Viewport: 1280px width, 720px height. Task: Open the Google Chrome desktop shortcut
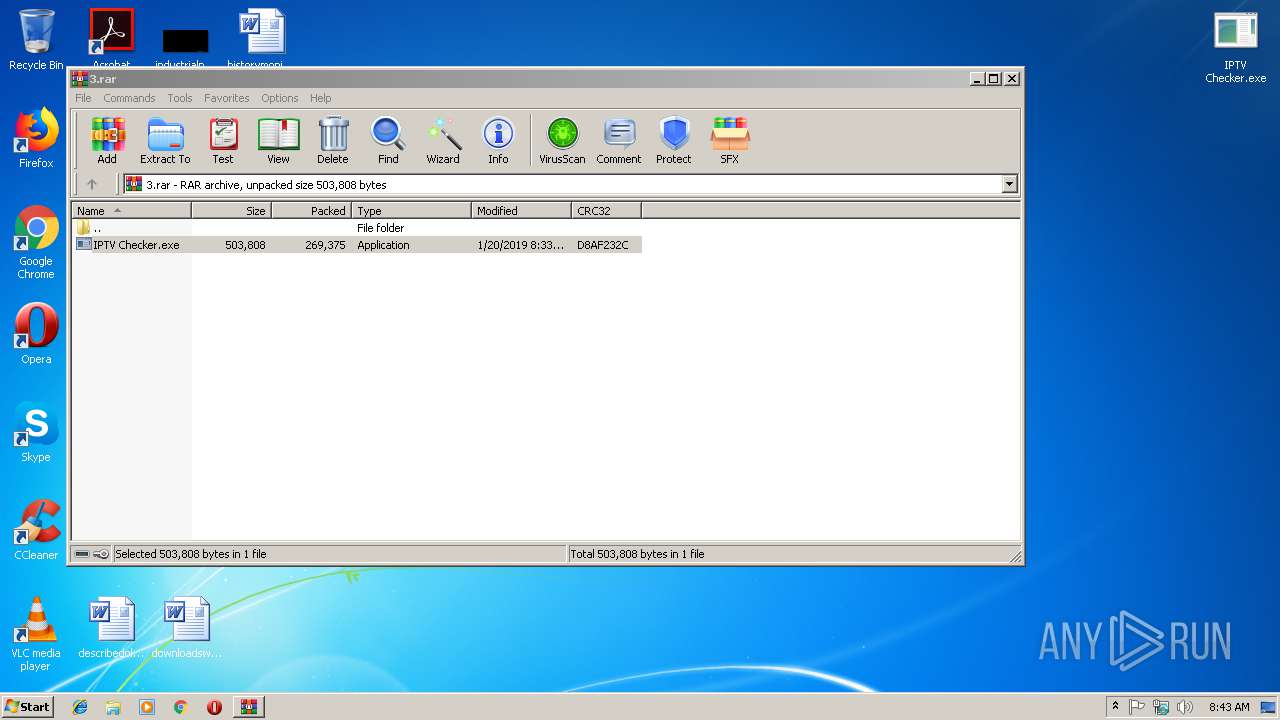coord(36,242)
